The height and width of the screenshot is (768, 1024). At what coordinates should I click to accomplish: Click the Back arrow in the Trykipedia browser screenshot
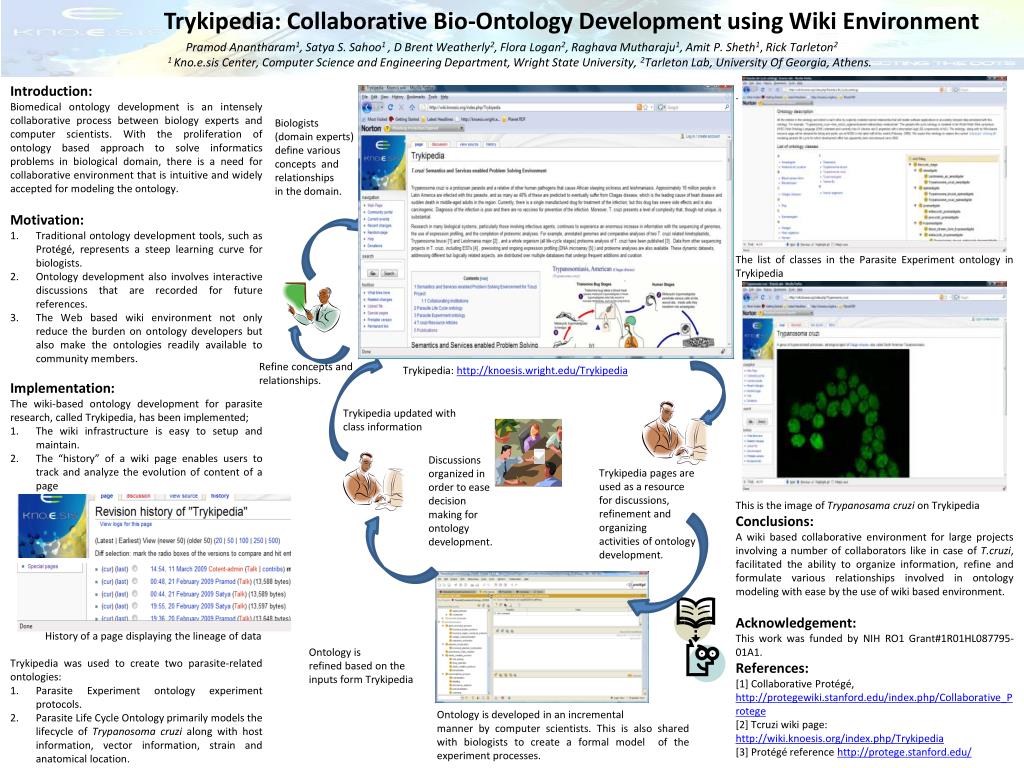[x=367, y=107]
